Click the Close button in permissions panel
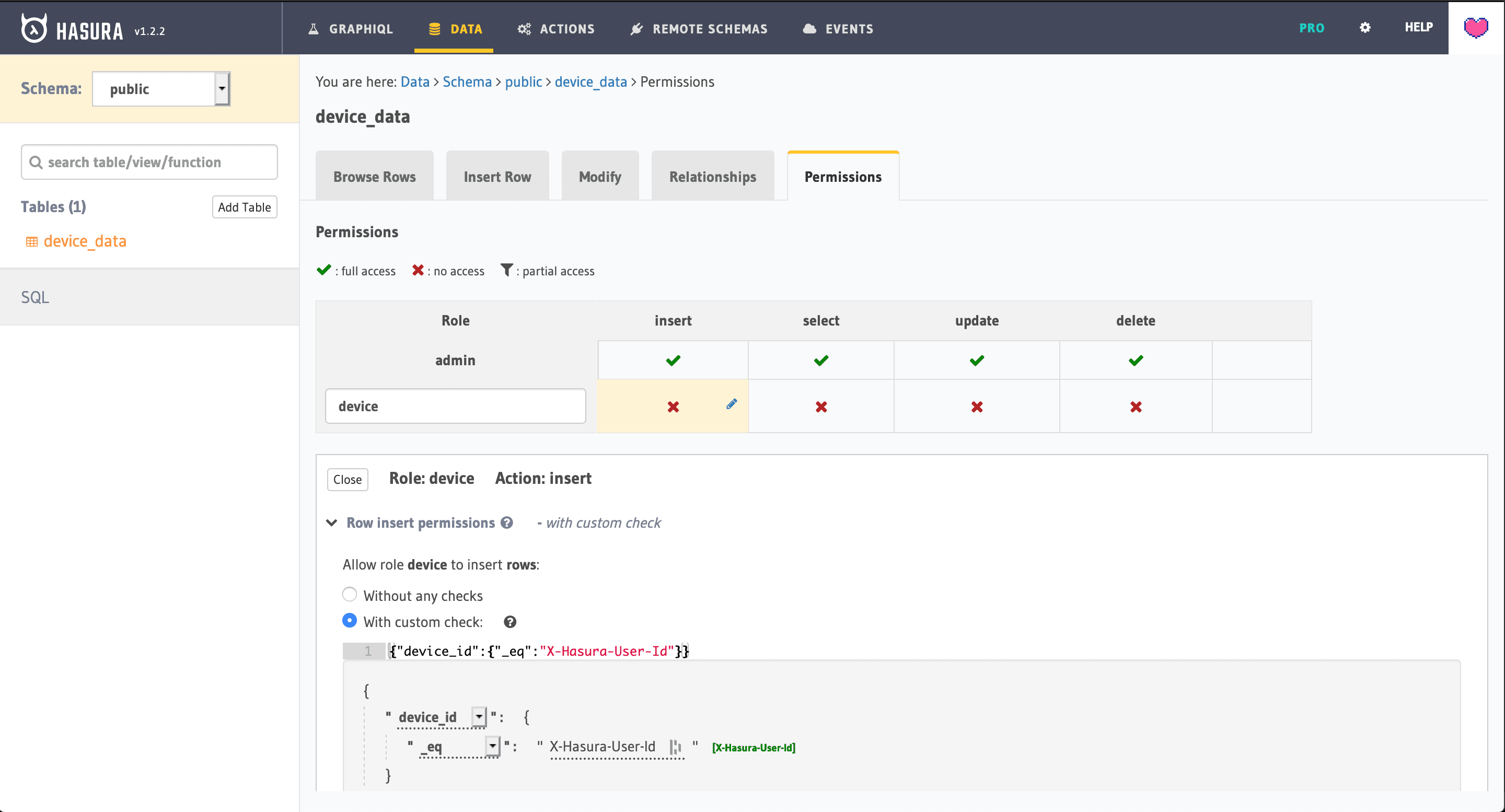This screenshot has height=812, width=1505. click(349, 478)
